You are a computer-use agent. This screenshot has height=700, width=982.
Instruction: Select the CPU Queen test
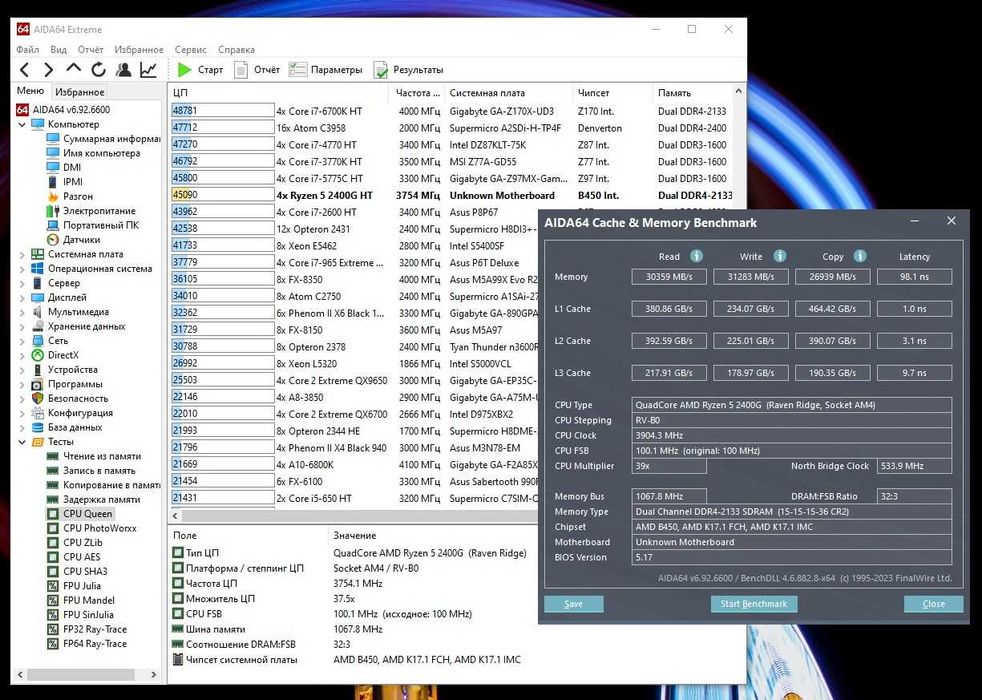pyautogui.click(x=80, y=513)
